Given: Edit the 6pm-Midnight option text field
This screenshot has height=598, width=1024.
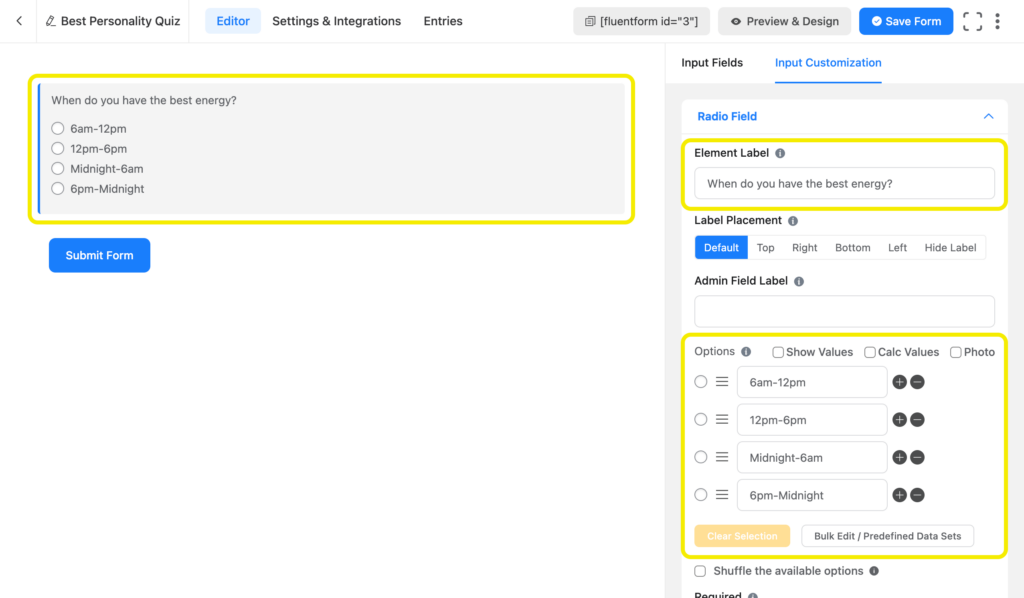Looking at the screenshot, I should pos(812,496).
